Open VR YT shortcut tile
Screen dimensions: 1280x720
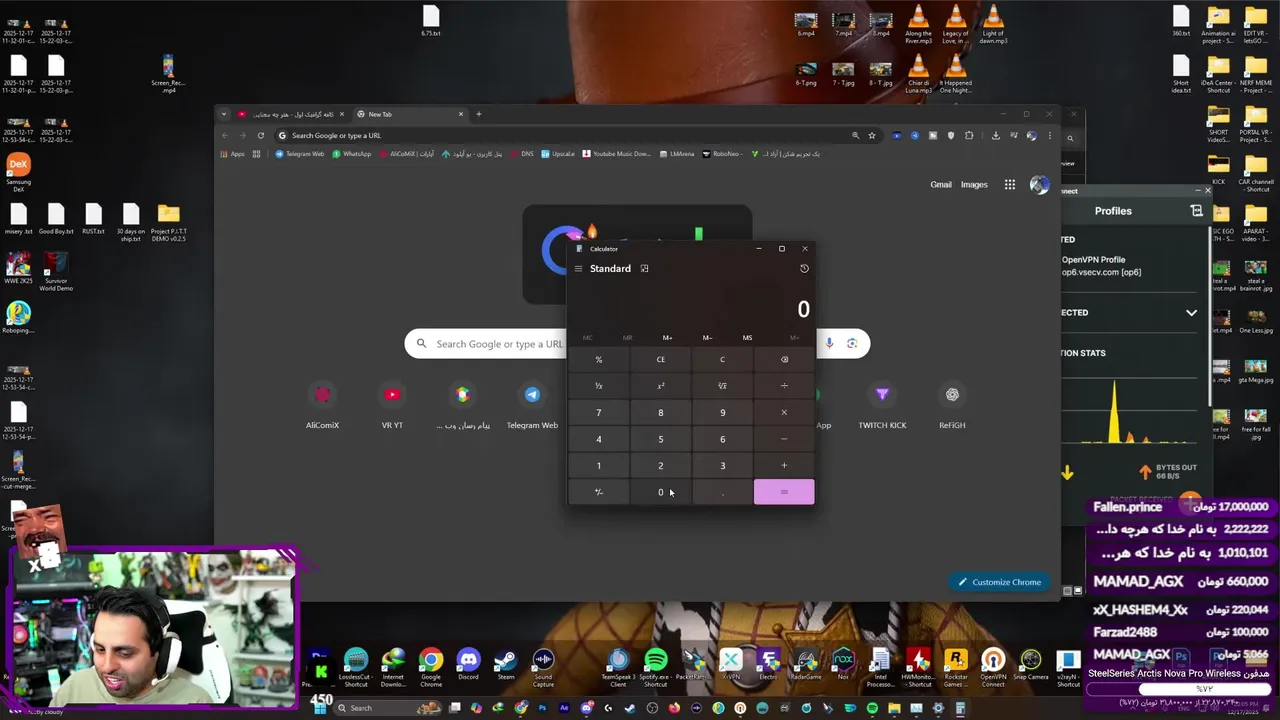[x=392, y=405]
